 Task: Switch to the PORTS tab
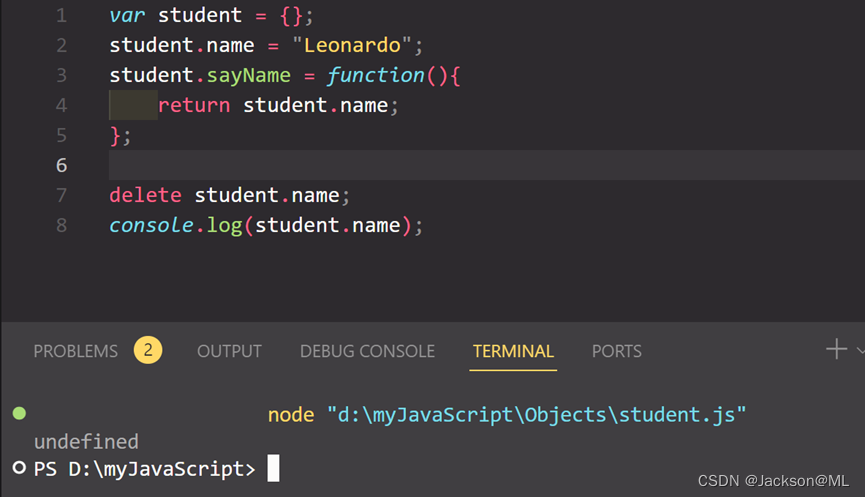[x=616, y=351]
